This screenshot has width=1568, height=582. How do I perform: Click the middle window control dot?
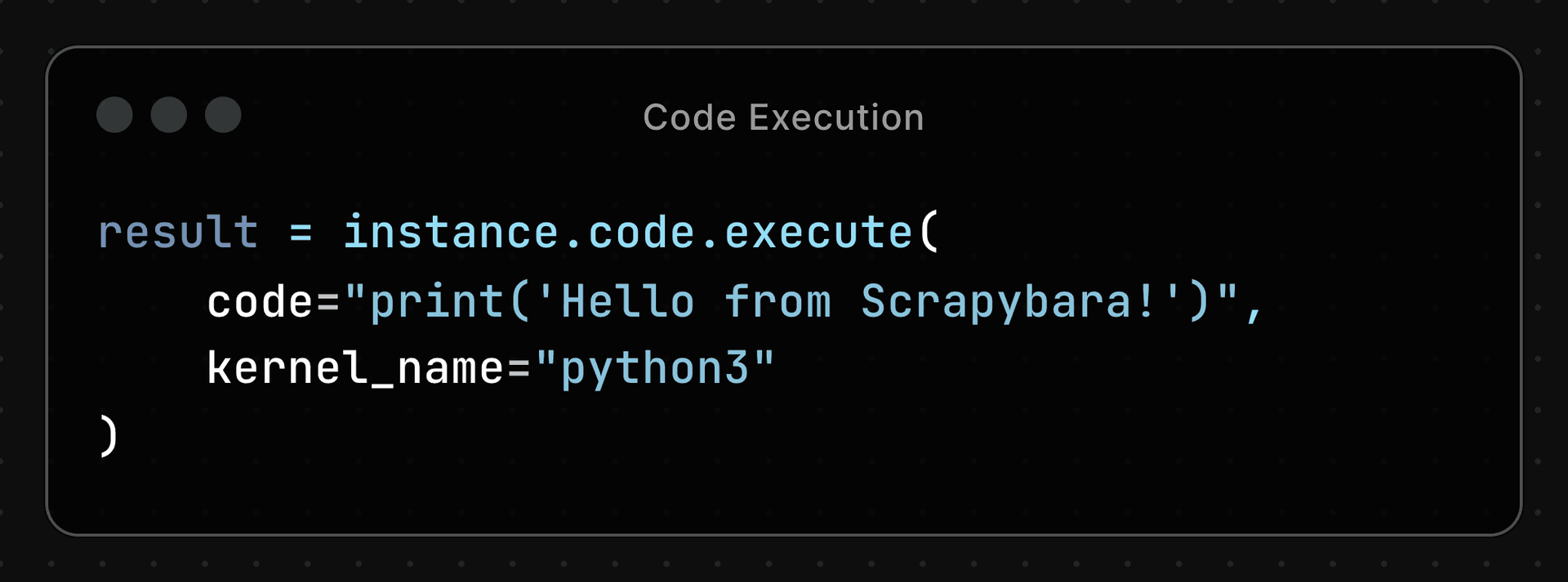(x=169, y=114)
